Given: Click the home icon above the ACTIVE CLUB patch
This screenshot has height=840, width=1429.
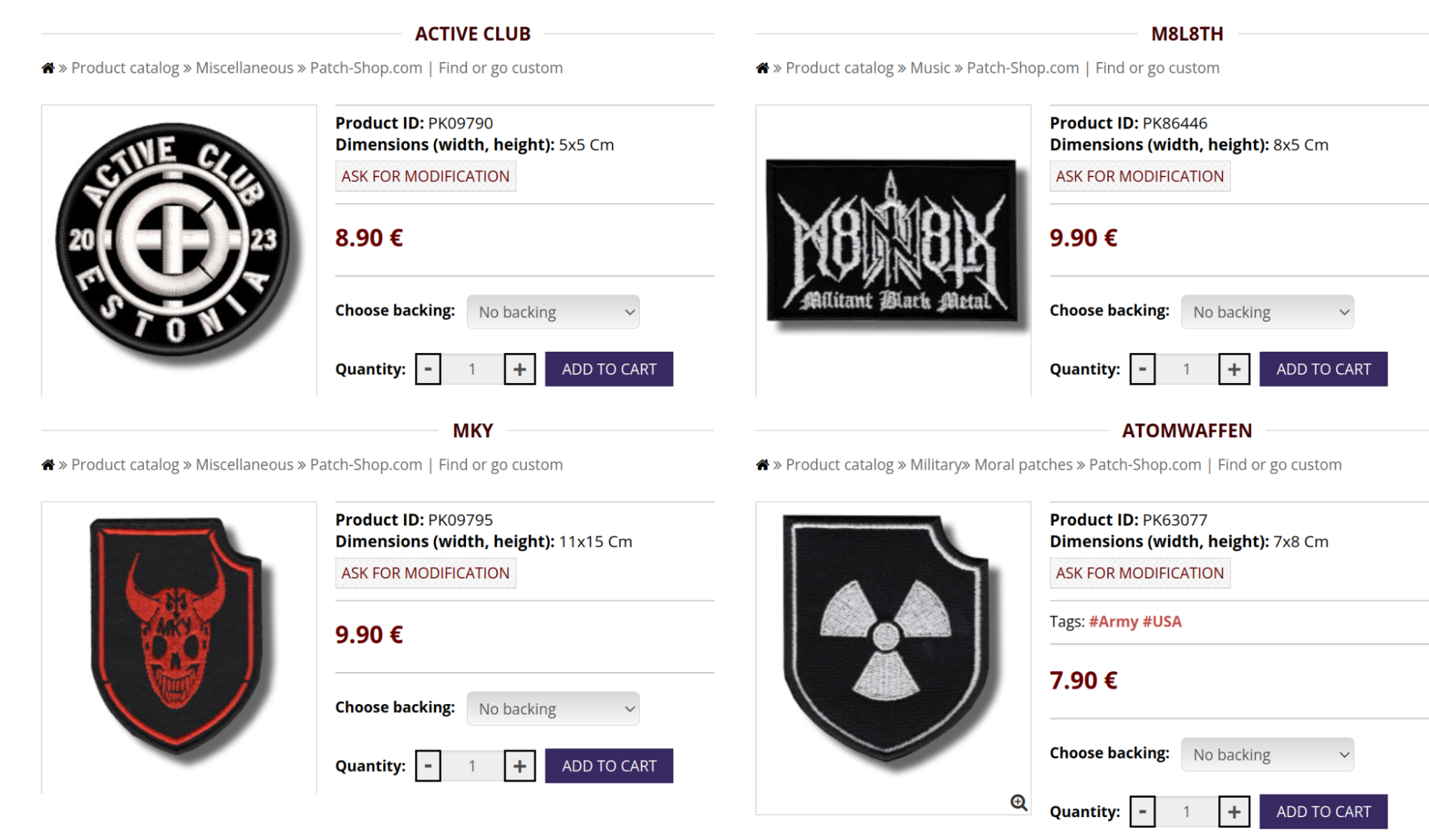Looking at the screenshot, I should 48,67.
